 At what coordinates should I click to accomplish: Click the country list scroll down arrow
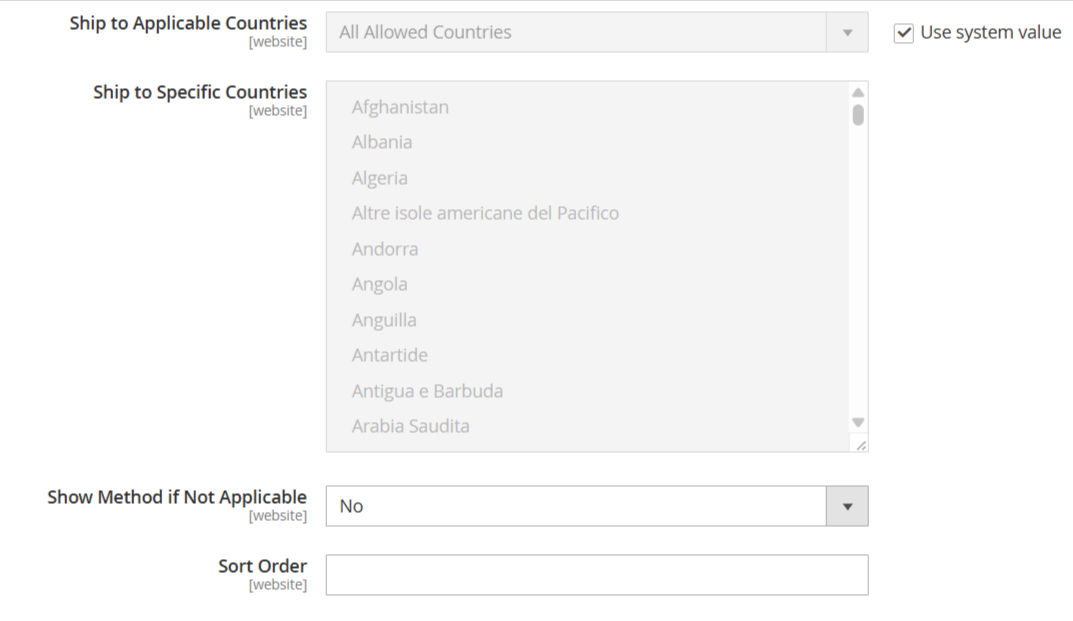click(858, 422)
